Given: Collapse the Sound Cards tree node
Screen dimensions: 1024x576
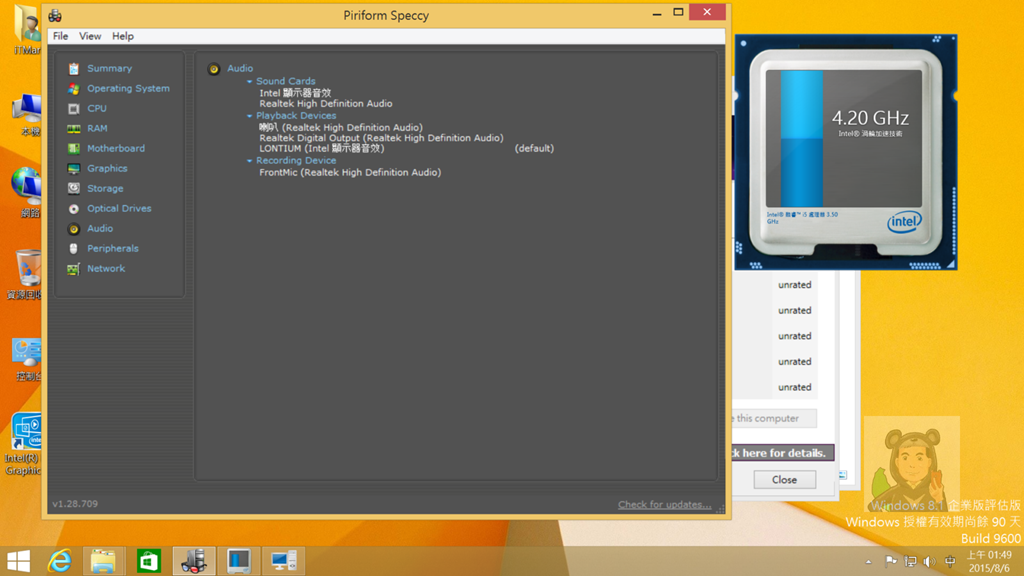Looking at the screenshot, I should point(249,82).
